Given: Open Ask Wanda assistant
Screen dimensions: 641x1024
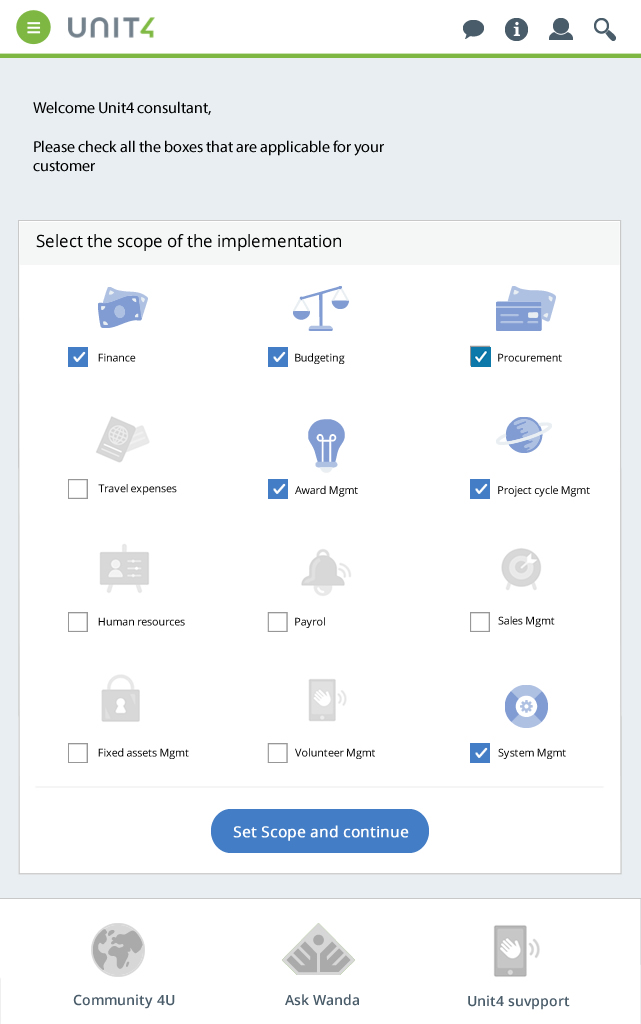Looking at the screenshot, I should [x=322, y=965].
